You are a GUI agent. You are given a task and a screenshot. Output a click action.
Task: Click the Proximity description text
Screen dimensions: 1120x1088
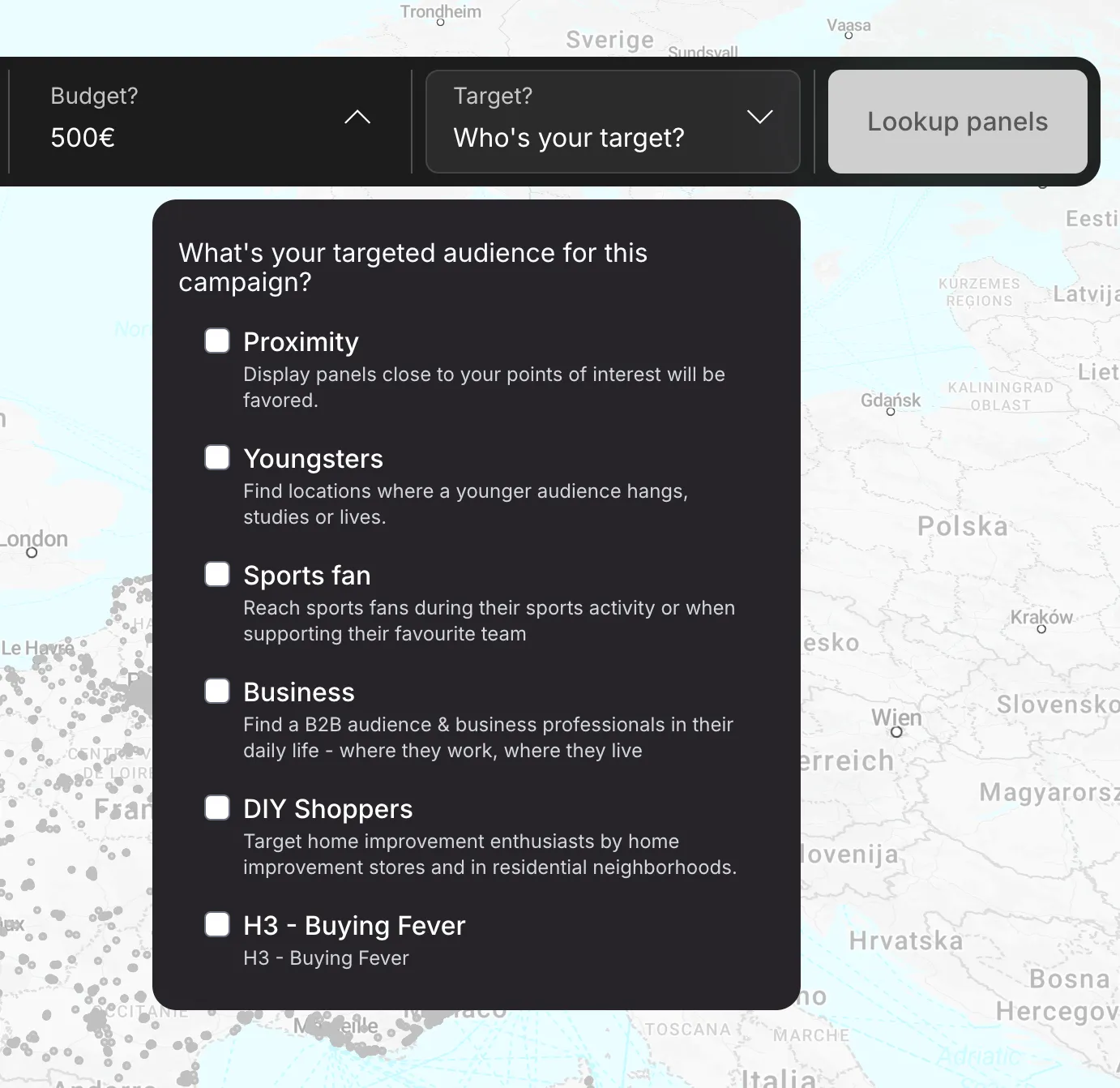pyautogui.click(x=484, y=388)
